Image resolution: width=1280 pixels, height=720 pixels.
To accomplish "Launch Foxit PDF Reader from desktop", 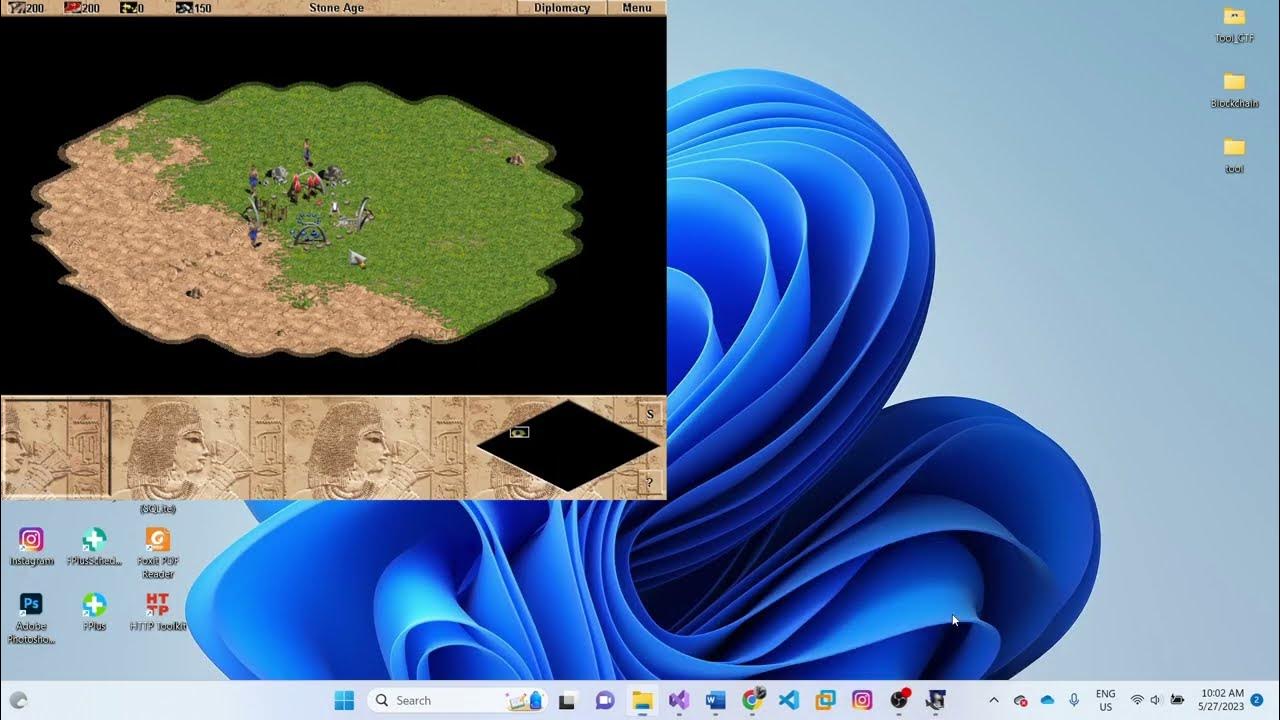I will pyautogui.click(x=157, y=552).
